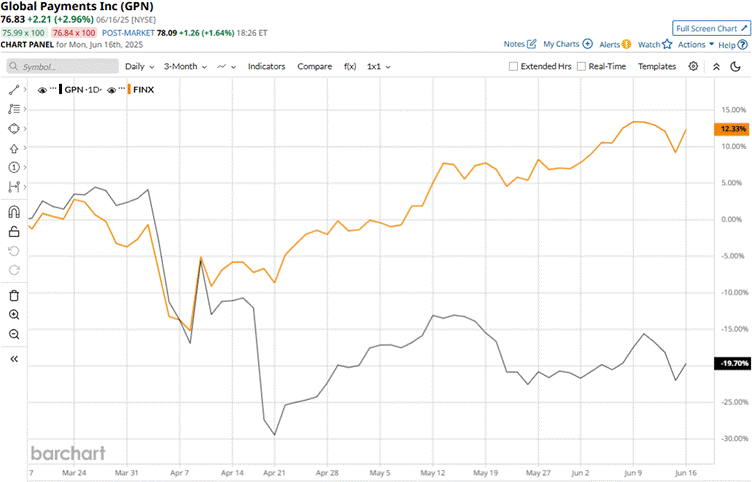Open the Templates menu
The image size is (752, 482).
657,67
